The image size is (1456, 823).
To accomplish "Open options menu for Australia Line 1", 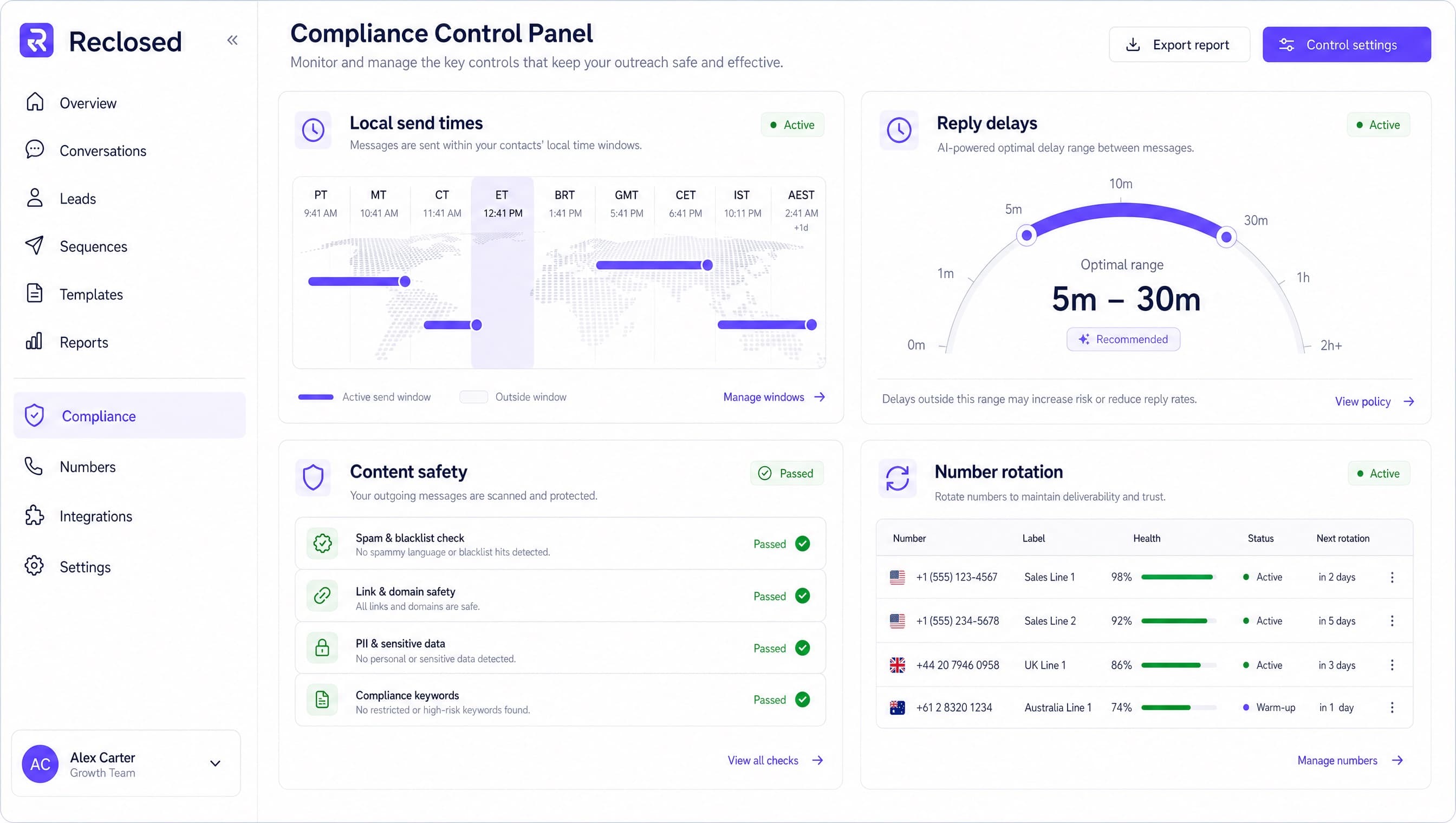I will [1392, 708].
